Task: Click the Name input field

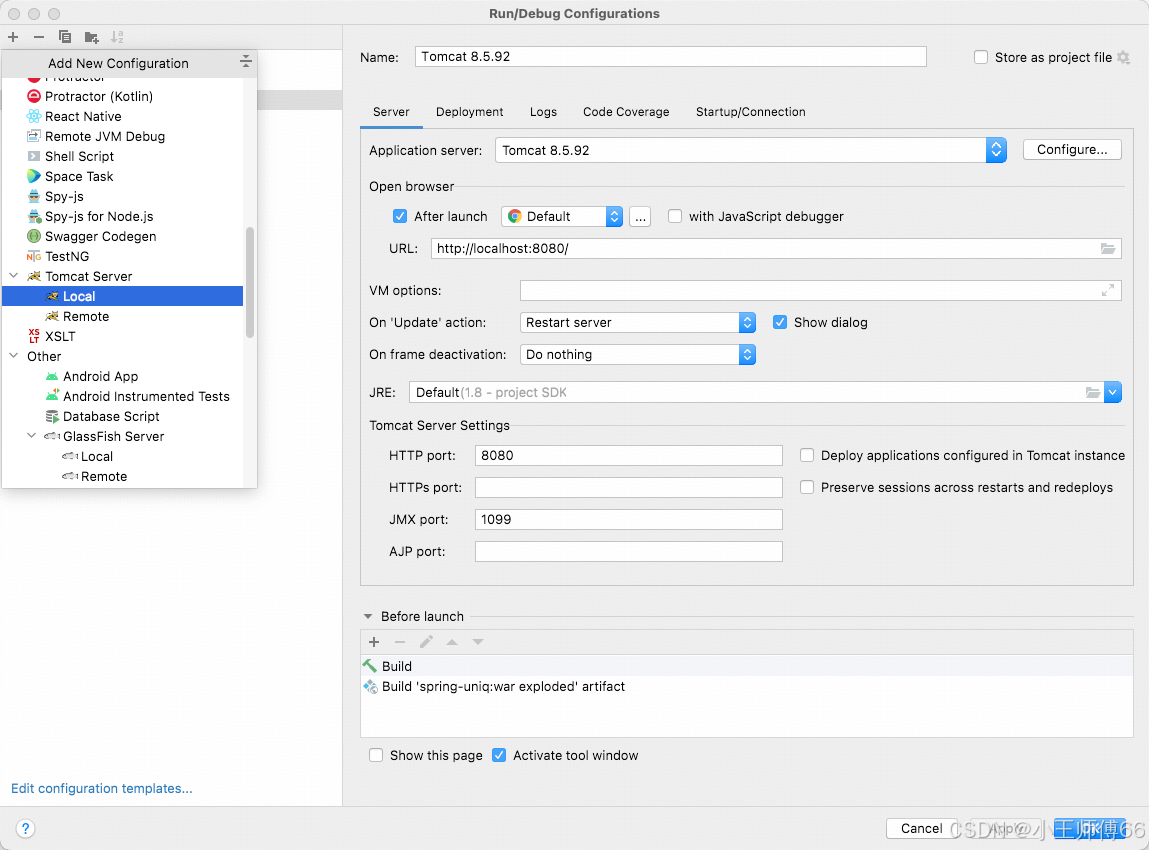Action: pyautogui.click(x=670, y=57)
